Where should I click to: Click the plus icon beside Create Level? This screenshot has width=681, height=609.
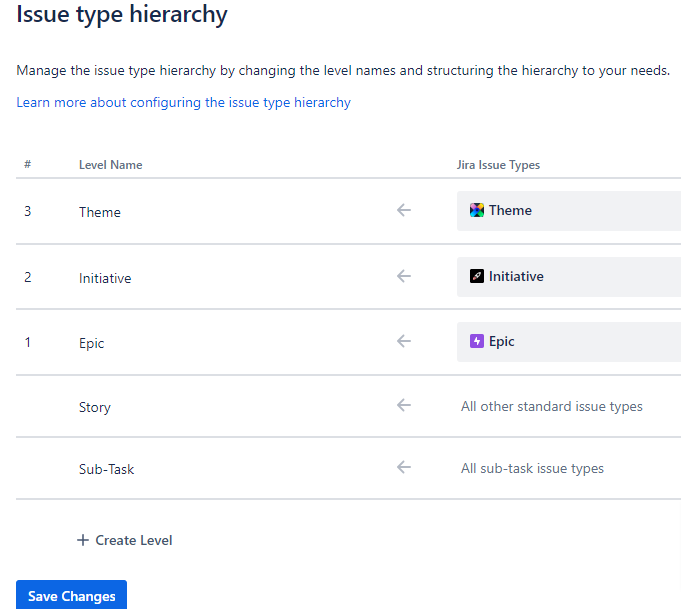tap(83, 540)
